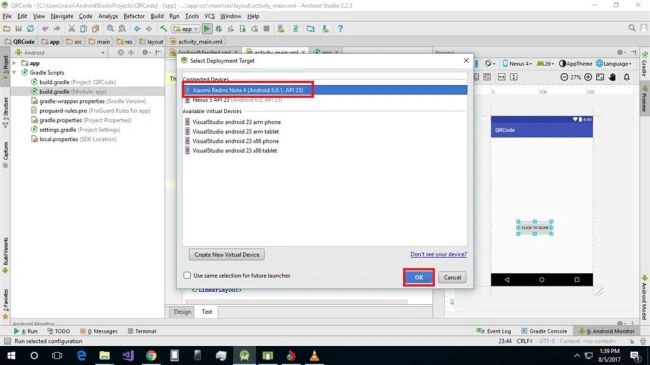The image size is (650, 365).
Task: Open the Event Log tool window
Action: [x=494, y=331]
